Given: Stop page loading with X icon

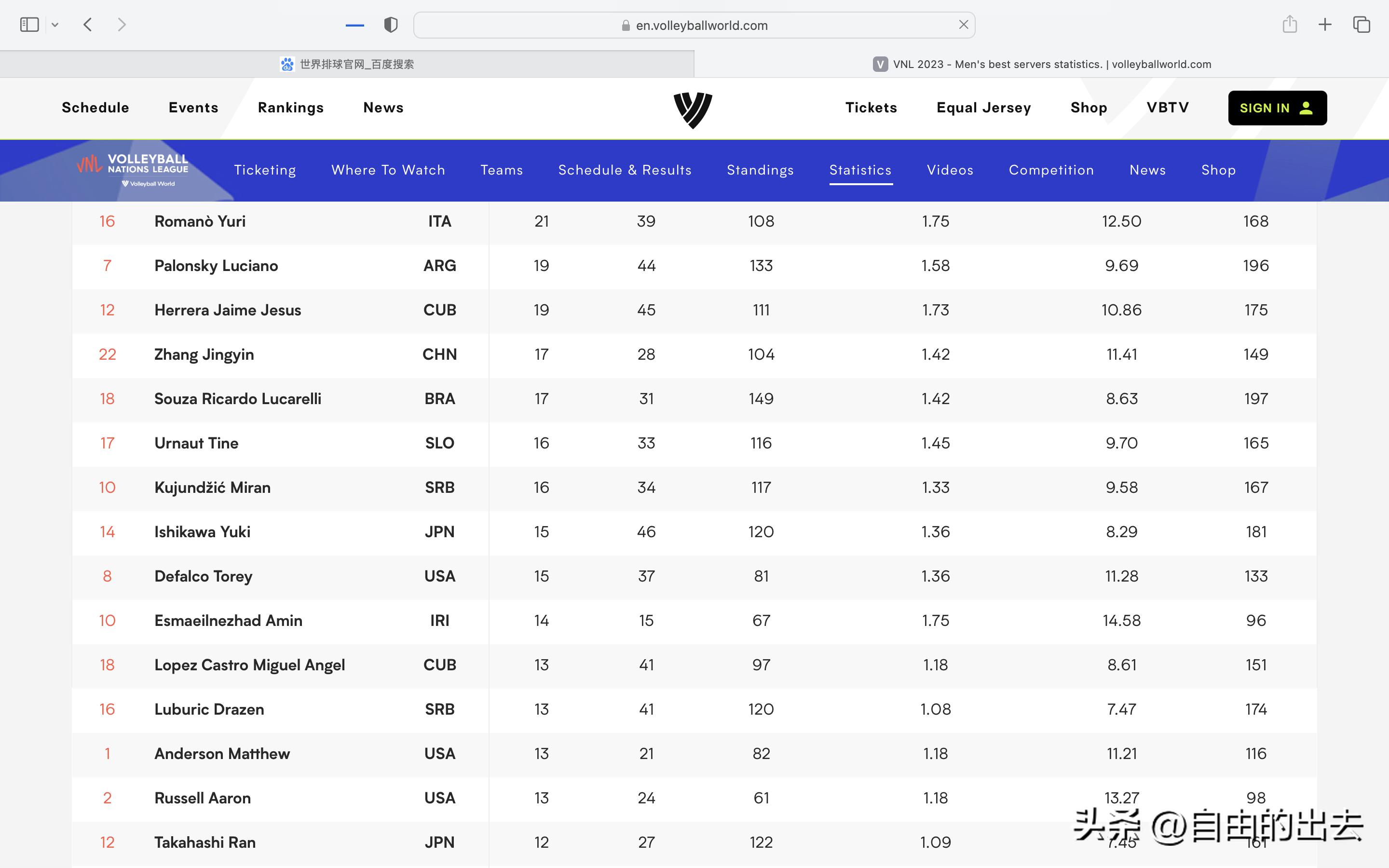Looking at the screenshot, I should 963,25.
